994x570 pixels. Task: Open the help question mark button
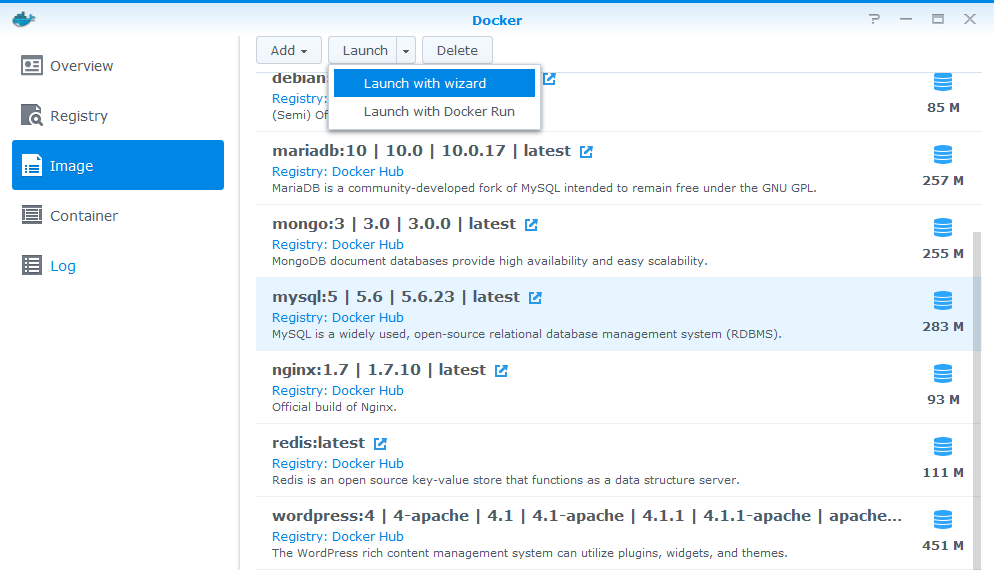coord(875,19)
